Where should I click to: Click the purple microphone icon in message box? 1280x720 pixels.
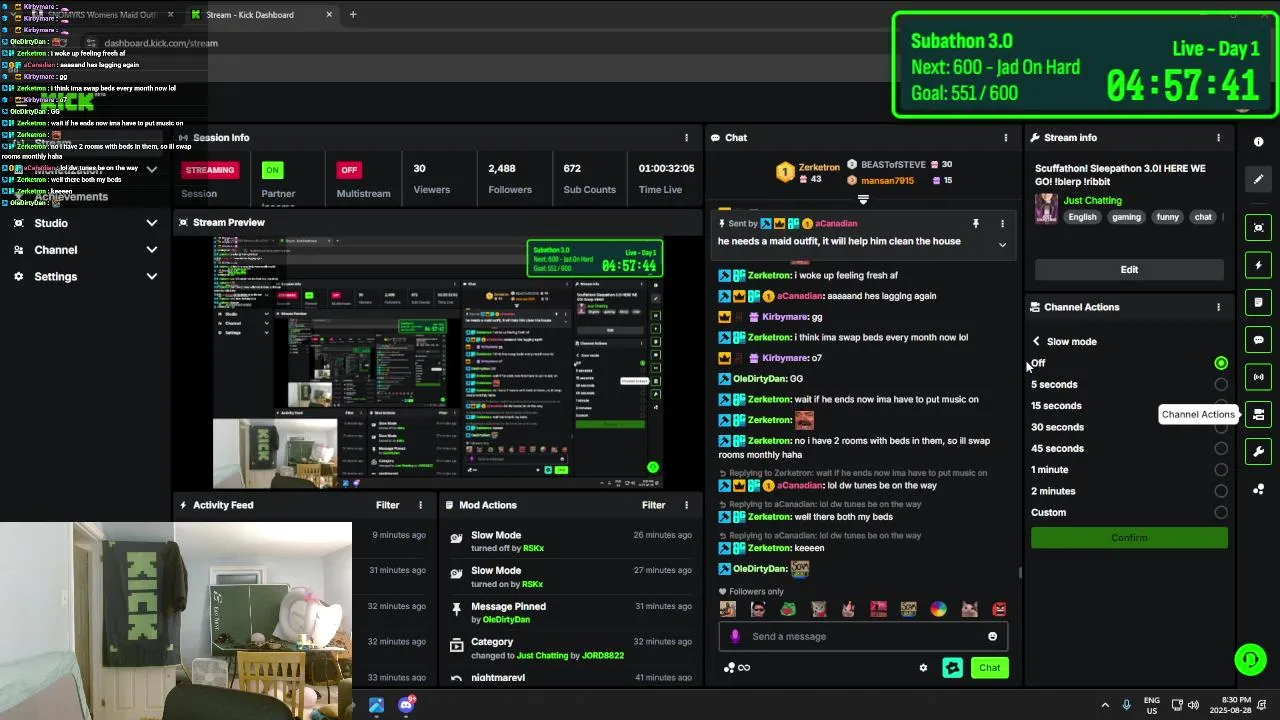735,636
